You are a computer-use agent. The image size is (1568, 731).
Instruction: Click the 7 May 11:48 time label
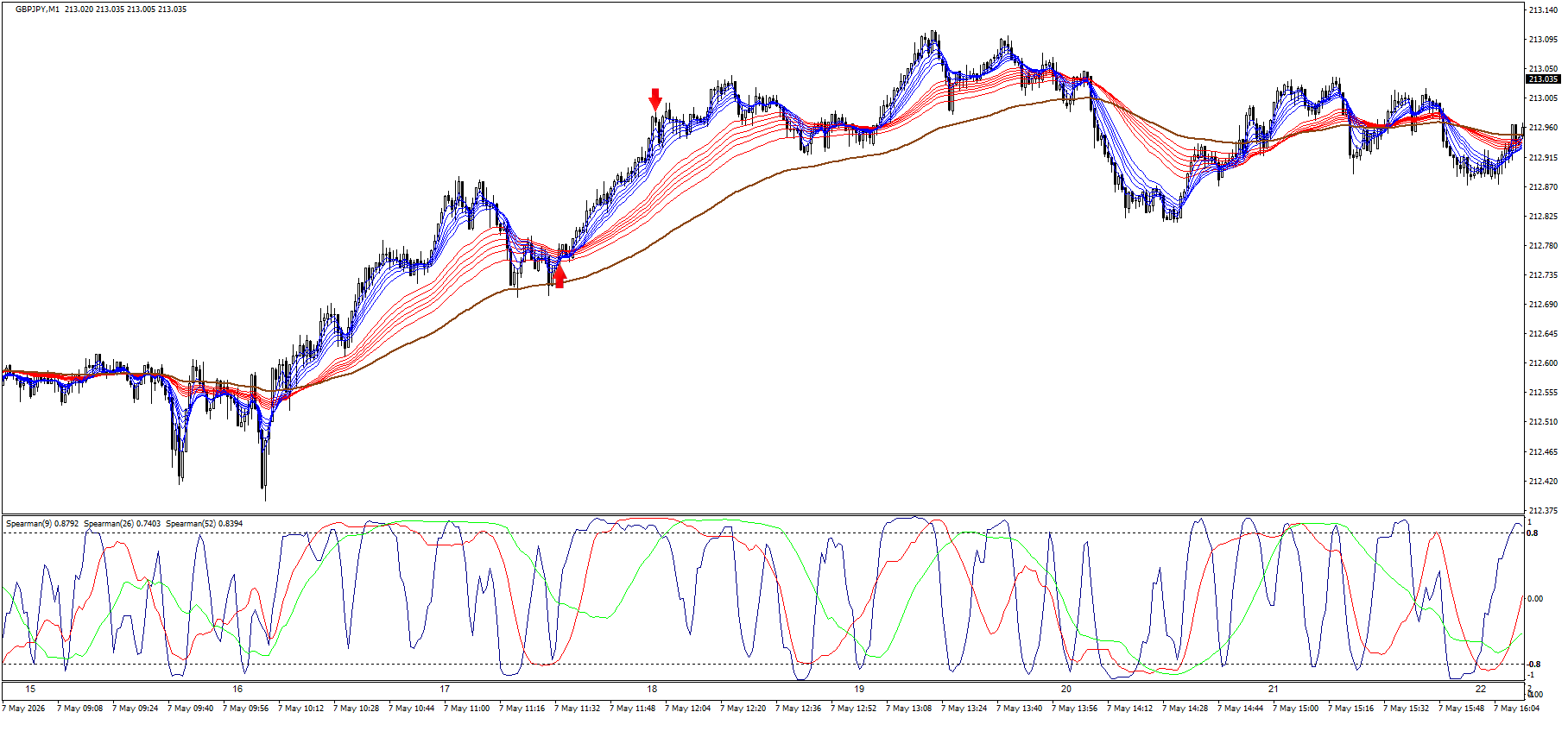coord(632,709)
